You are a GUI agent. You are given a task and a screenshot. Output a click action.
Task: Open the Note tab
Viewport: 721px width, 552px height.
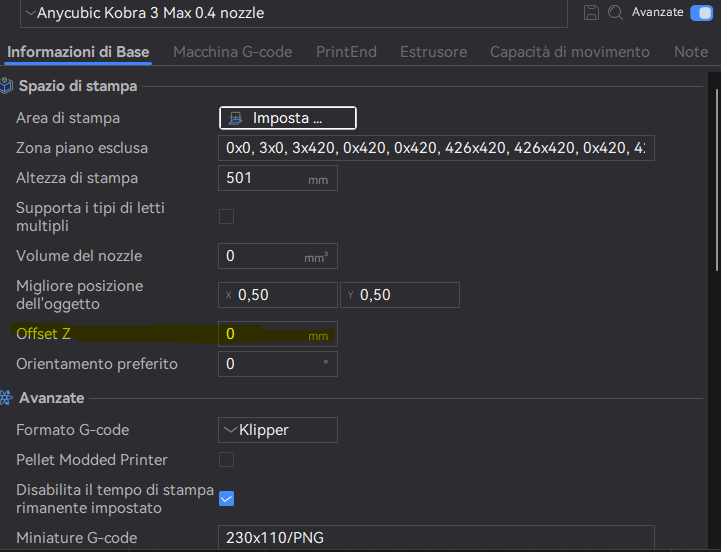tap(691, 52)
